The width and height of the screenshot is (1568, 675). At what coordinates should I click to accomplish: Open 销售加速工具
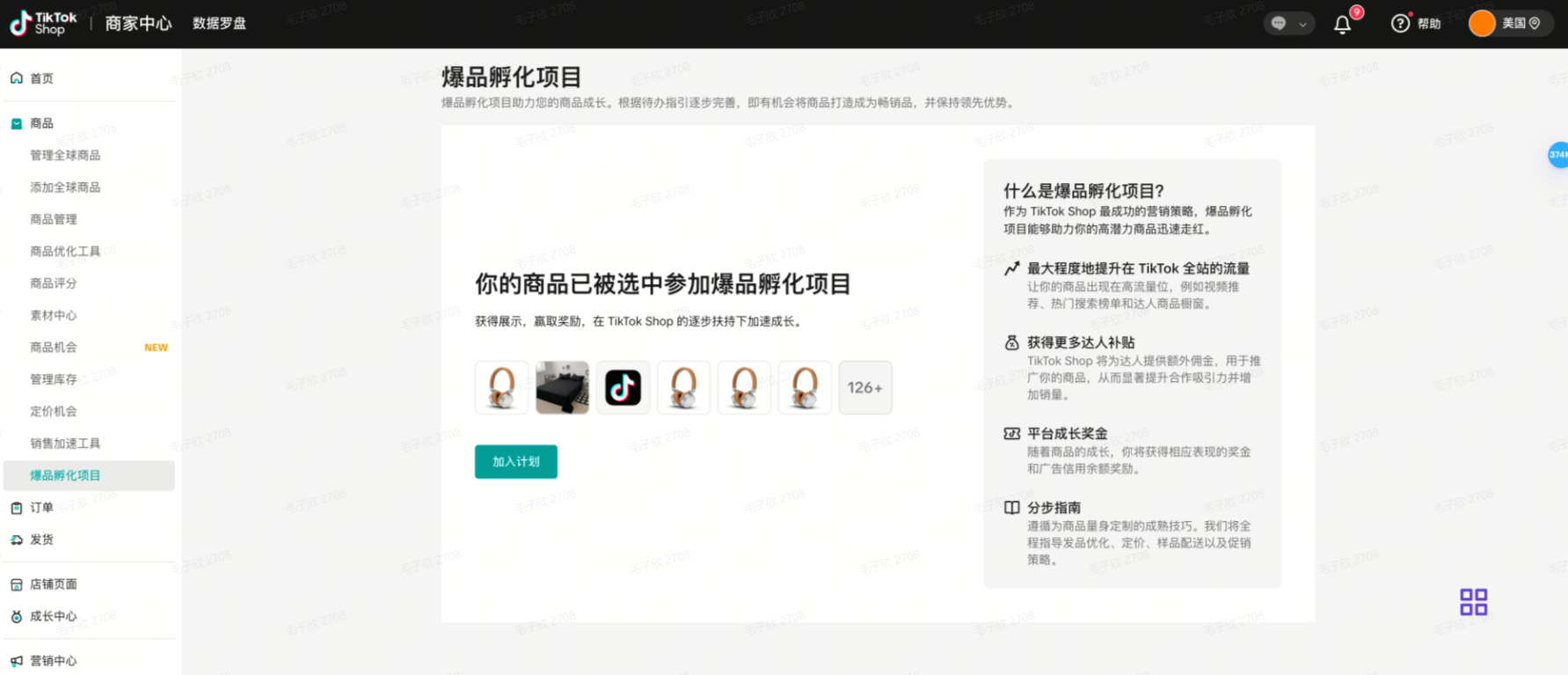pos(65,444)
